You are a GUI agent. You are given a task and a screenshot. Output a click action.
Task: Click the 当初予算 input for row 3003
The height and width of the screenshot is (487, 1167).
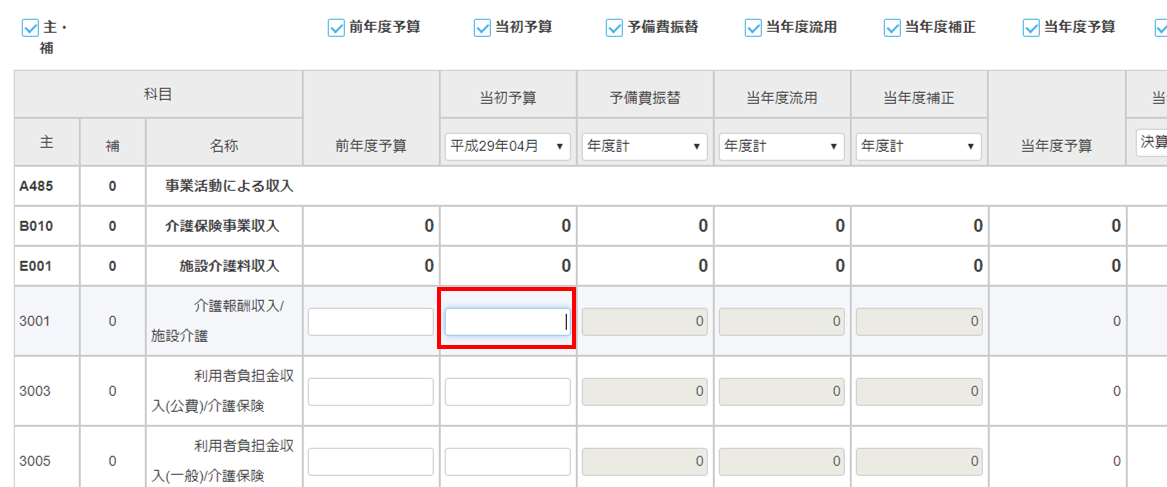tap(508, 392)
